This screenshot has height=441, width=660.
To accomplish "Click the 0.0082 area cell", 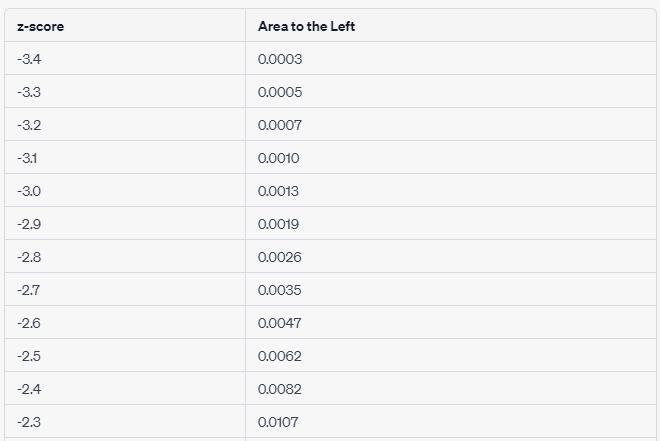I will [280, 389].
